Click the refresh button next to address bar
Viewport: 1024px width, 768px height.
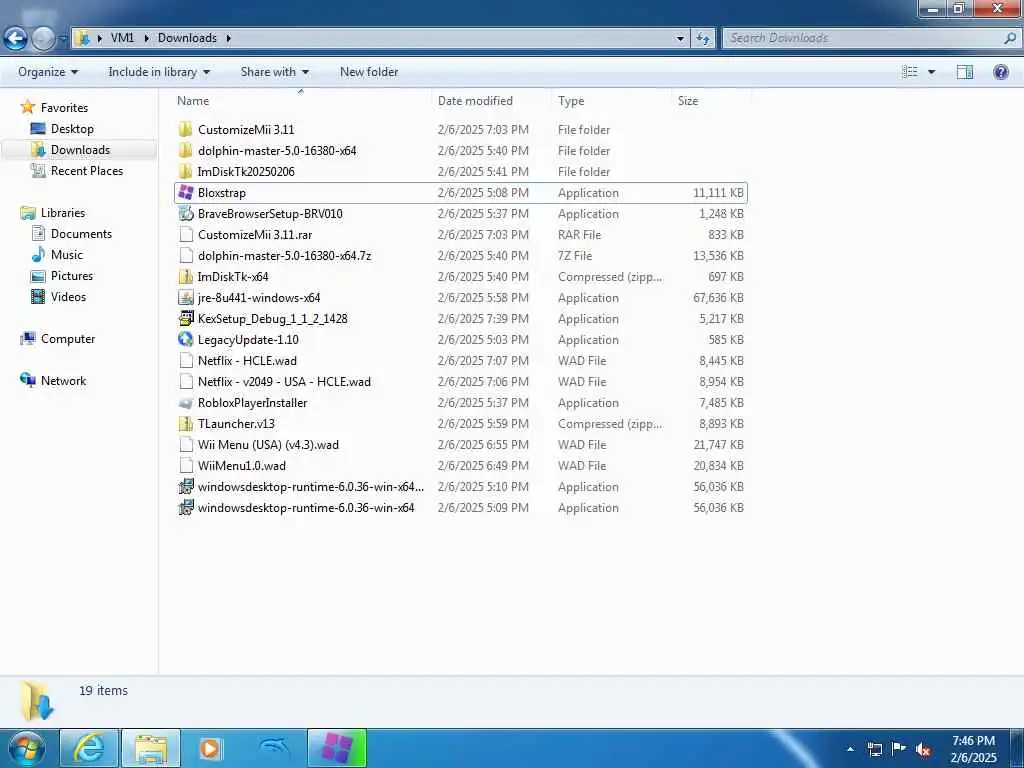[x=703, y=38]
